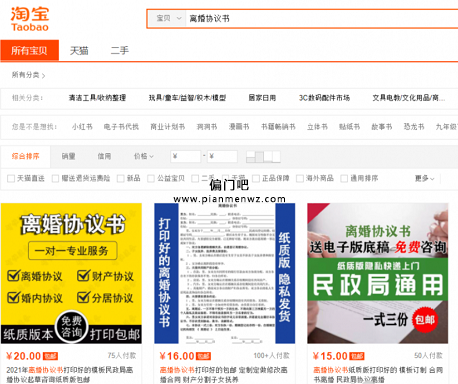458x384 pixels.
Task: Click the 75人付款 count
Action: [x=122, y=356]
